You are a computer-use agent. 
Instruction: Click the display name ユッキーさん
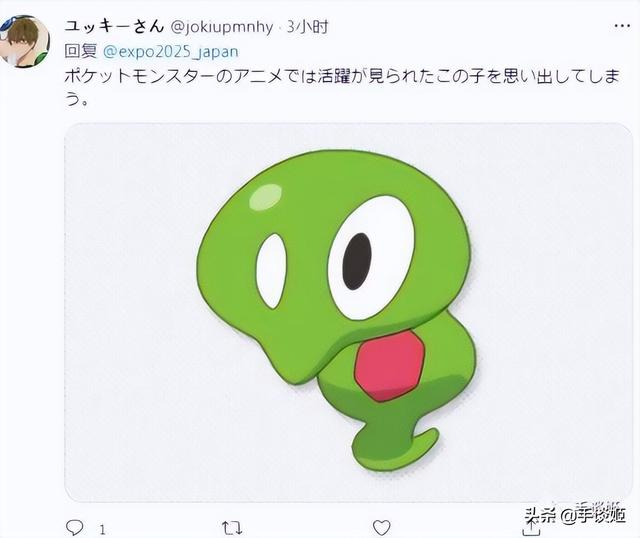tap(114, 27)
